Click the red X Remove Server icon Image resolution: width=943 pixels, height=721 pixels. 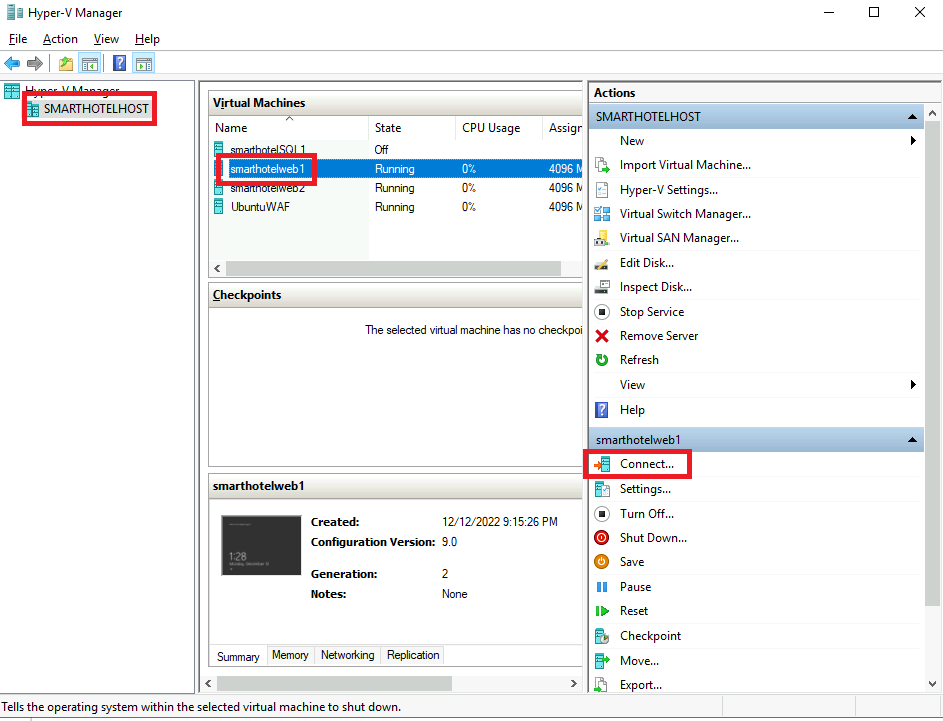(601, 336)
